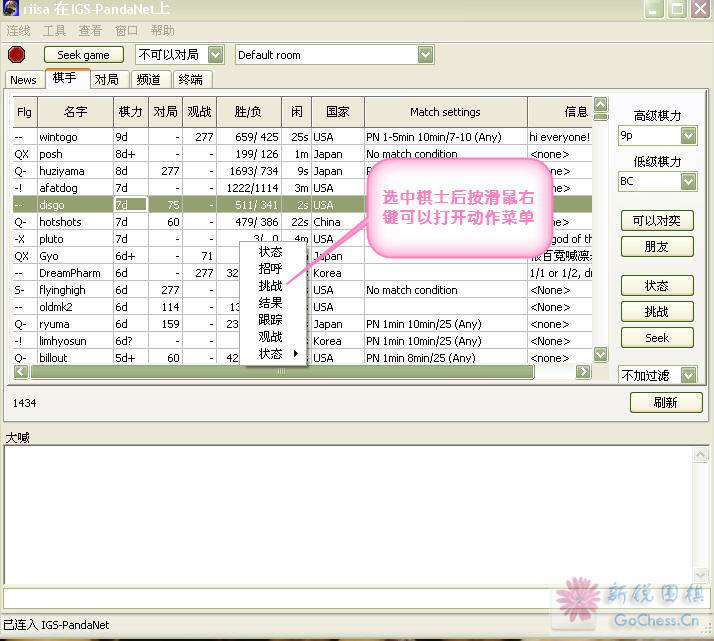Click the Flg column header
This screenshot has height=641, width=714.
[x=25, y=112]
